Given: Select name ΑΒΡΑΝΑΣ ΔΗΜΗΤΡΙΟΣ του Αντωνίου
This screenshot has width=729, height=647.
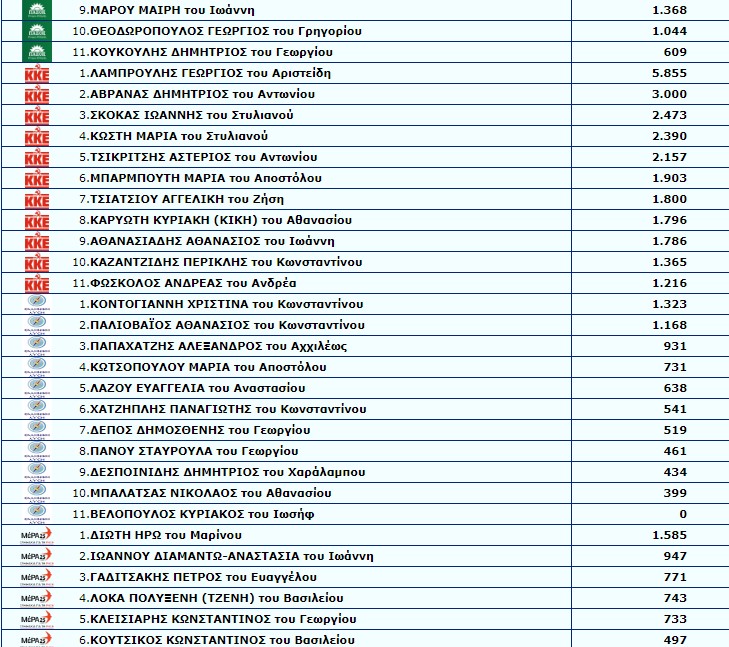Looking at the screenshot, I should coord(202,94).
